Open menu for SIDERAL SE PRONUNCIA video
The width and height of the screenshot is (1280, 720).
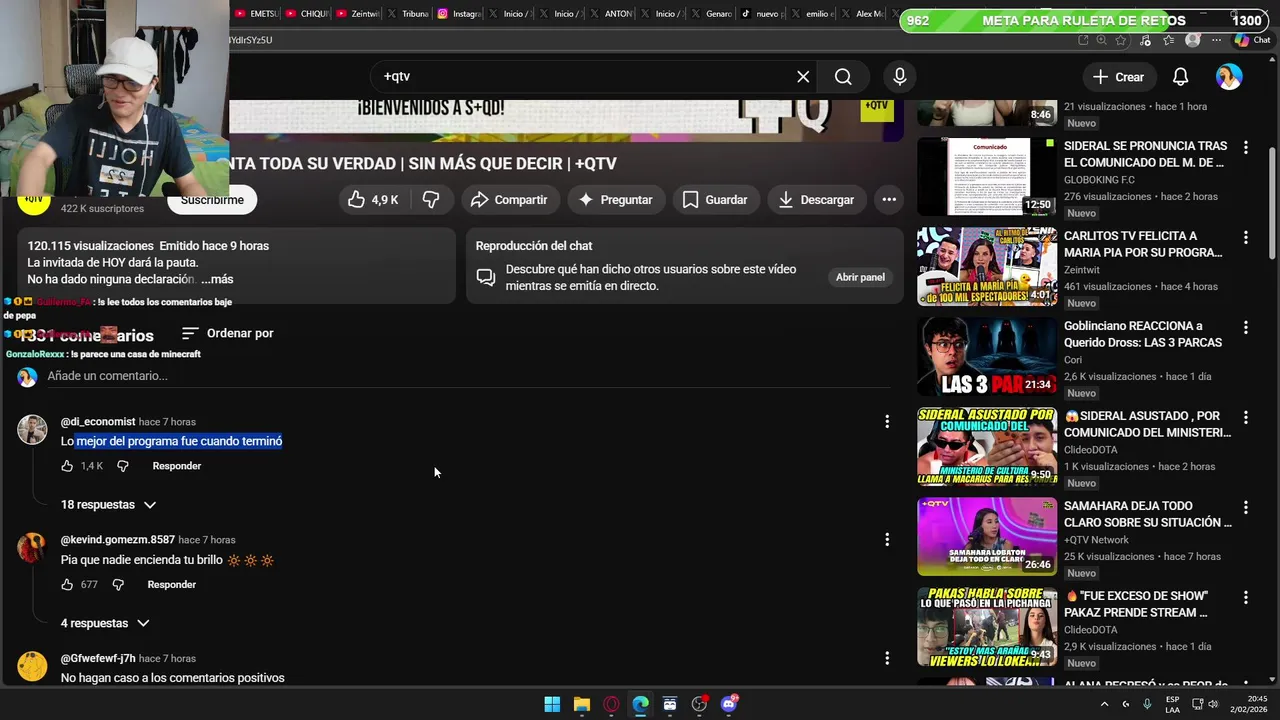click(1245, 147)
